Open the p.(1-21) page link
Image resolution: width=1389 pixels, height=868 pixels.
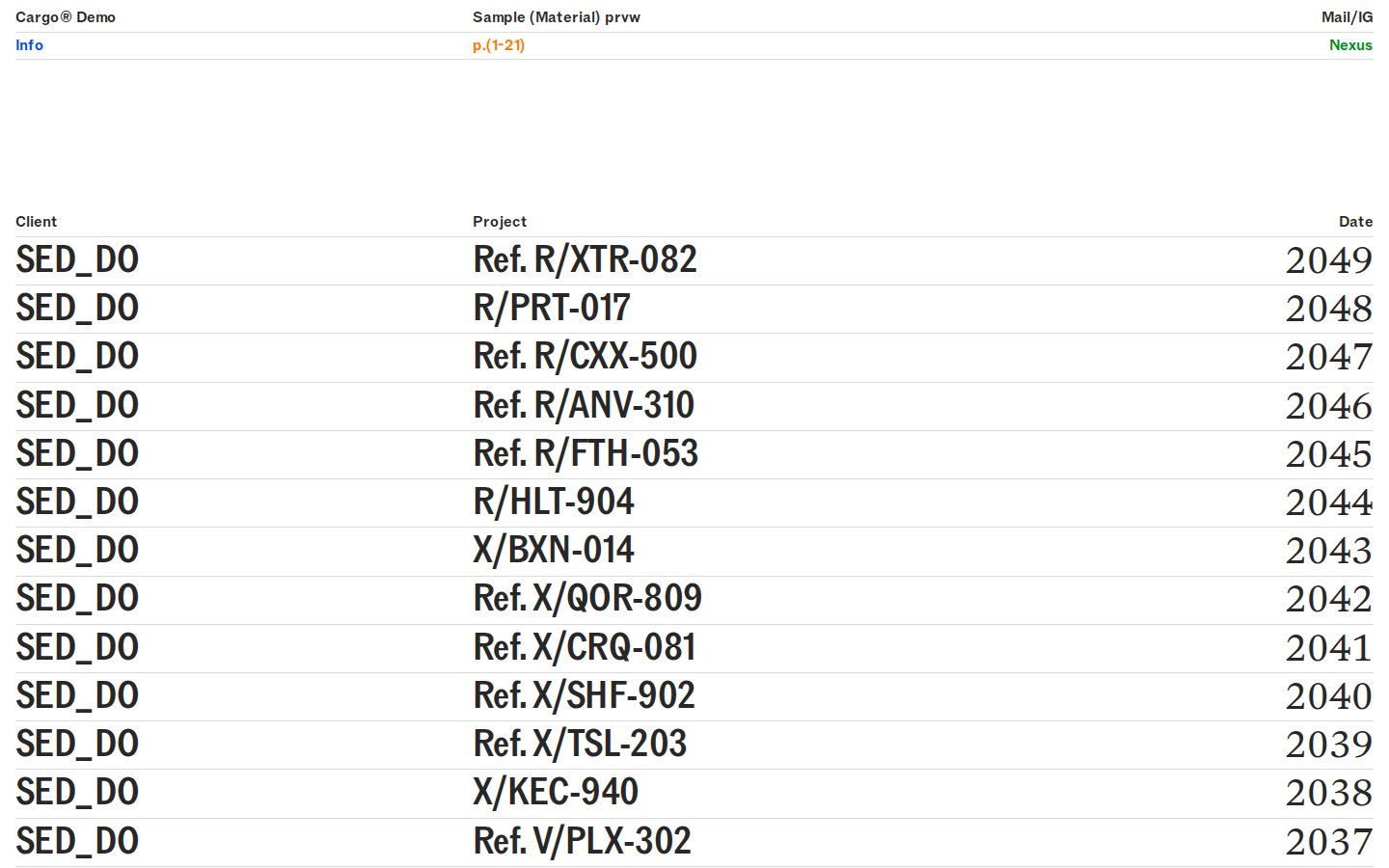point(499,45)
